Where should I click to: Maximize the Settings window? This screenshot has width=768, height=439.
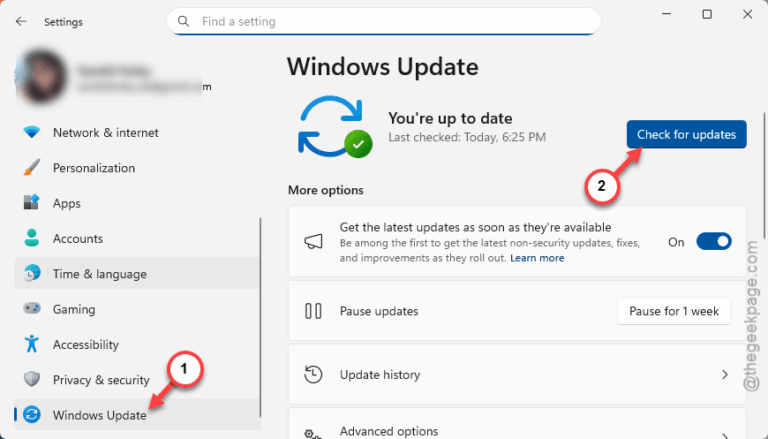(x=707, y=14)
